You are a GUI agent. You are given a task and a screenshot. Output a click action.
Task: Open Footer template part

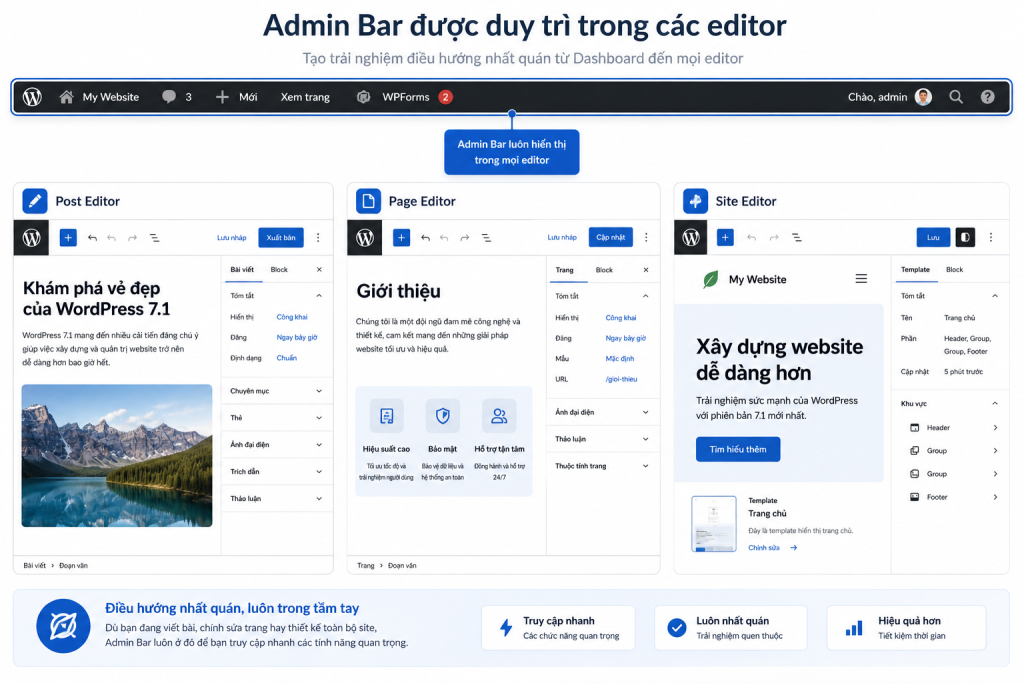click(953, 497)
